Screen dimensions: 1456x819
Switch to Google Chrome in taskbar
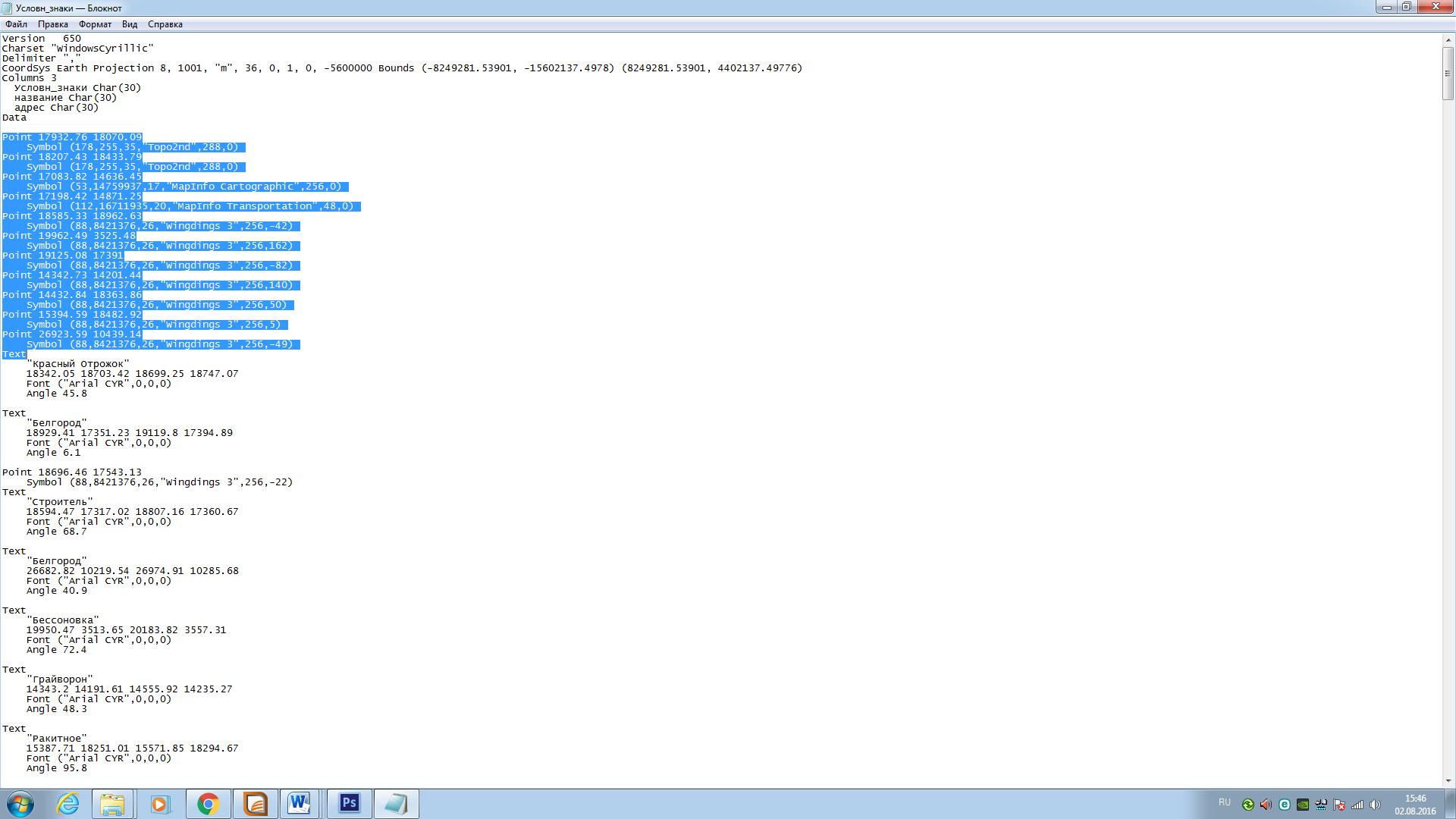pyautogui.click(x=208, y=804)
